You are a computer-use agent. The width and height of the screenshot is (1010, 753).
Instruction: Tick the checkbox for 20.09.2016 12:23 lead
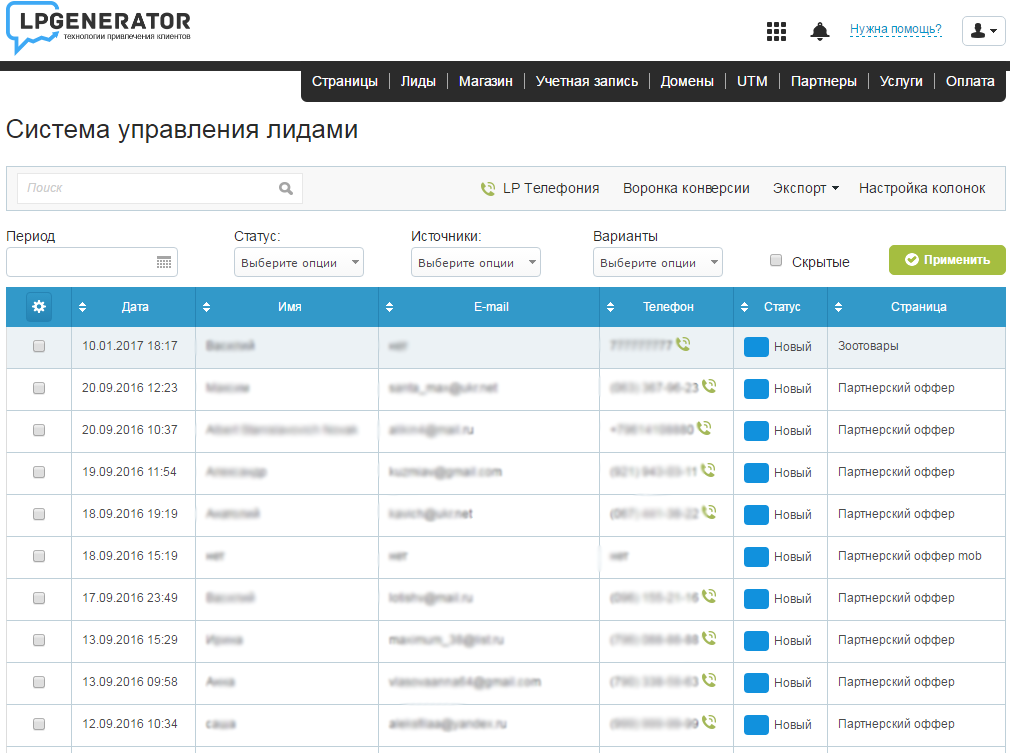[39, 388]
